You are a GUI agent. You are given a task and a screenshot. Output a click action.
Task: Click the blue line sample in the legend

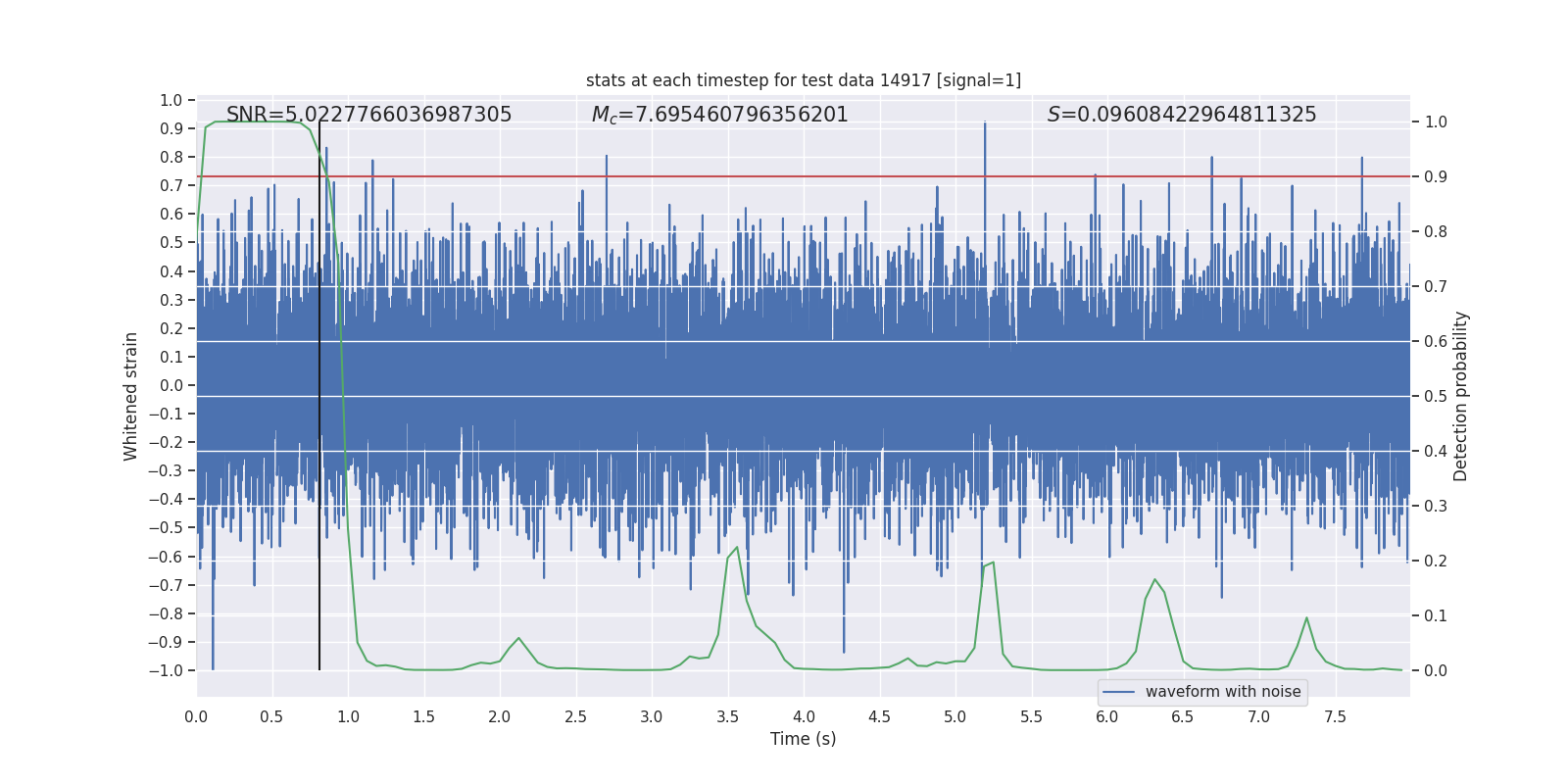click(x=1118, y=692)
